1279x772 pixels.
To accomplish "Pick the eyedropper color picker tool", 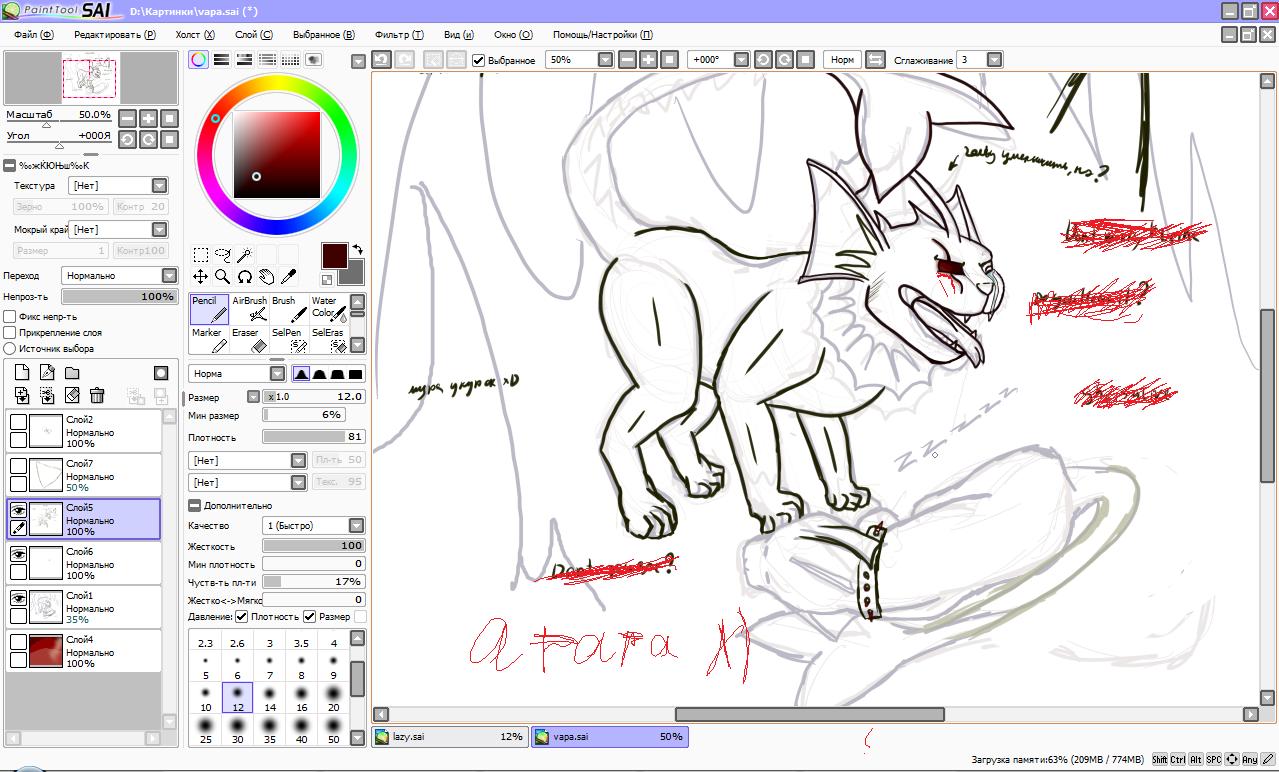I will tap(288, 277).
